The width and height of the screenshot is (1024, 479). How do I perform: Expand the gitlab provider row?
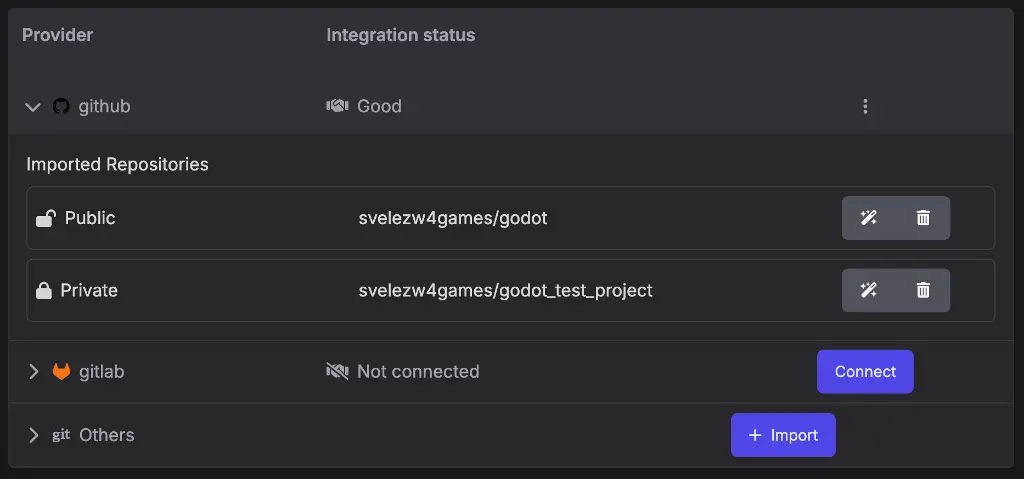tap(34, 372)
